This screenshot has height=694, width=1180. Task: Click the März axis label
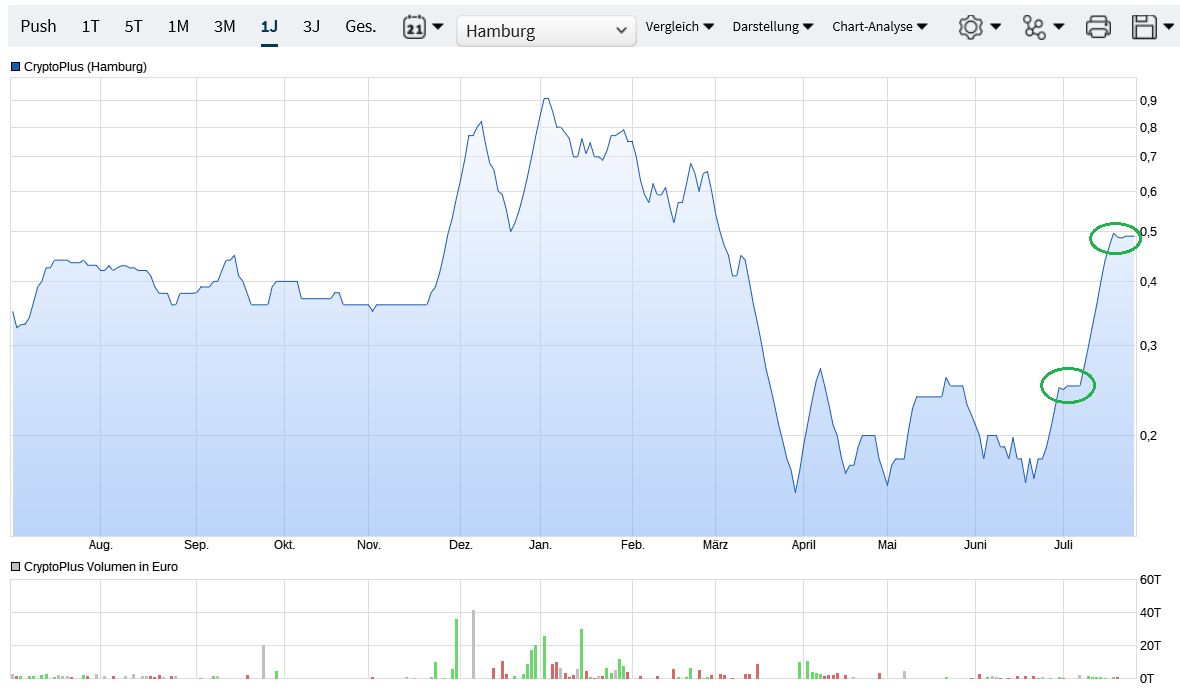715,545
